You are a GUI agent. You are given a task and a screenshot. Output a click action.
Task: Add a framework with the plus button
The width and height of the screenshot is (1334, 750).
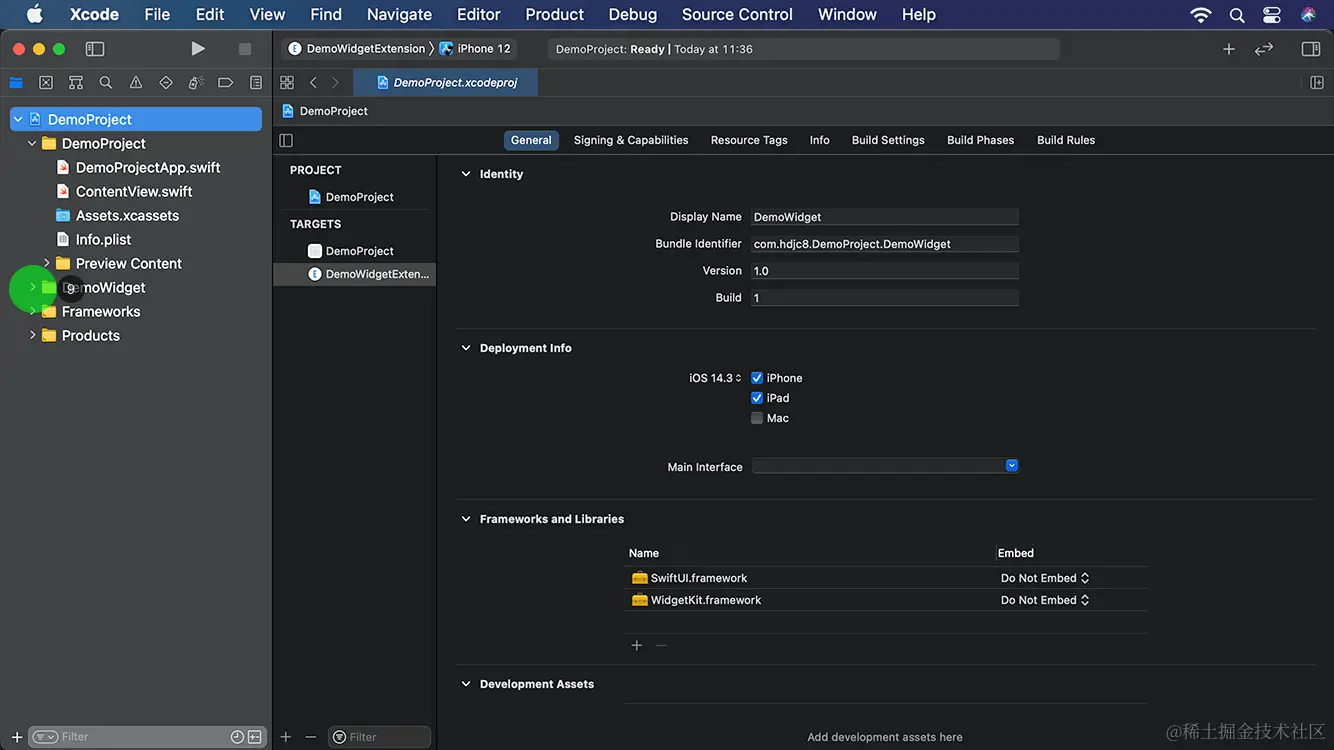[636, 646]
